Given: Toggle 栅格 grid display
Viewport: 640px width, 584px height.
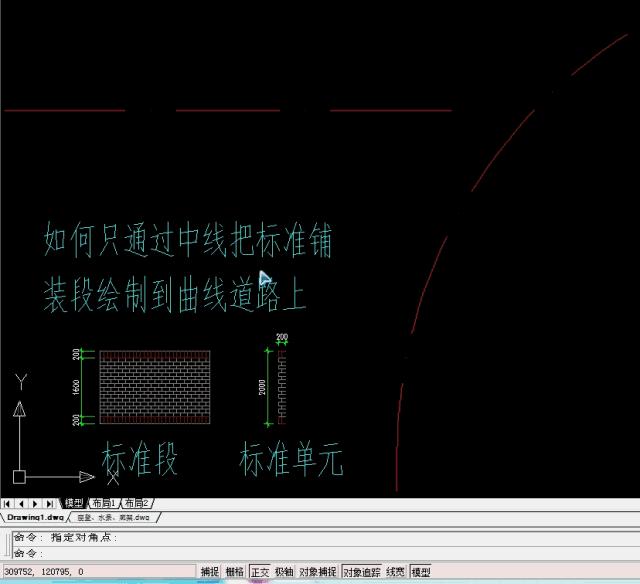Looking at the screenshot, I should (235, 572).
